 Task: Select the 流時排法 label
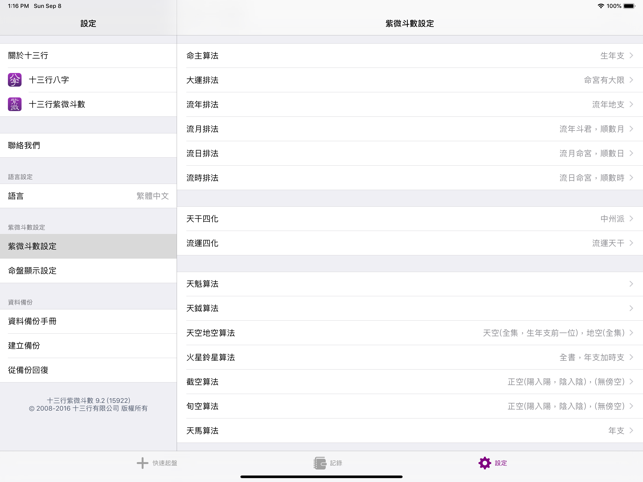[202, 178]
